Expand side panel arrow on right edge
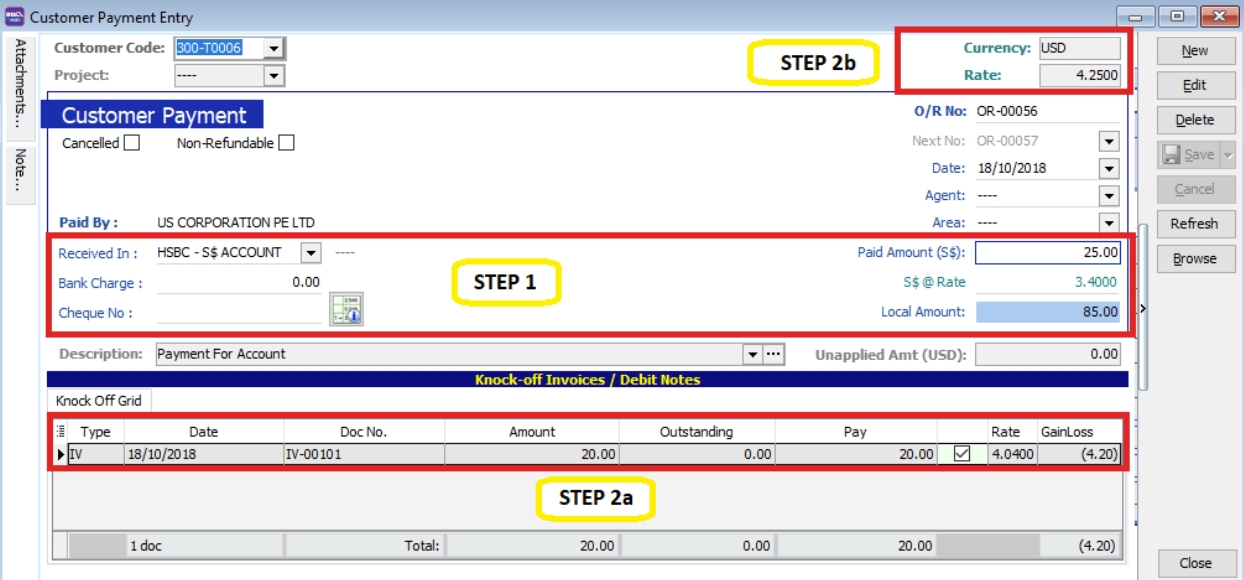 pos(1143,309)
